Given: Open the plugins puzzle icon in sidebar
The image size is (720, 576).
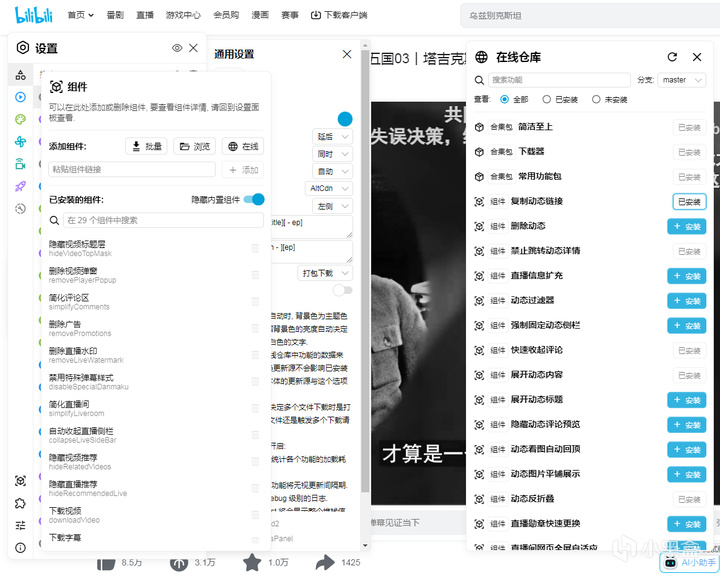Looking at the screenshot, I should click(x=20, y=503).
